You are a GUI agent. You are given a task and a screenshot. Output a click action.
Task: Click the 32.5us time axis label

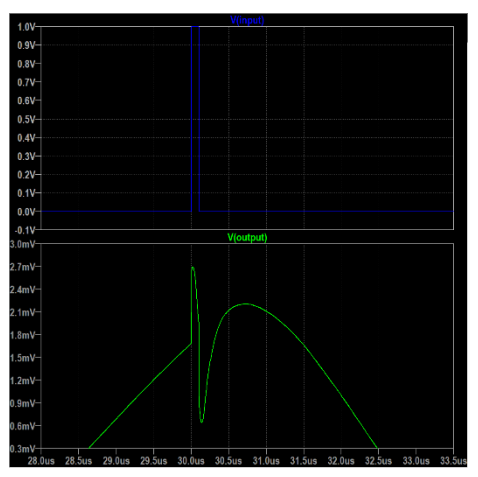[378, 461]
